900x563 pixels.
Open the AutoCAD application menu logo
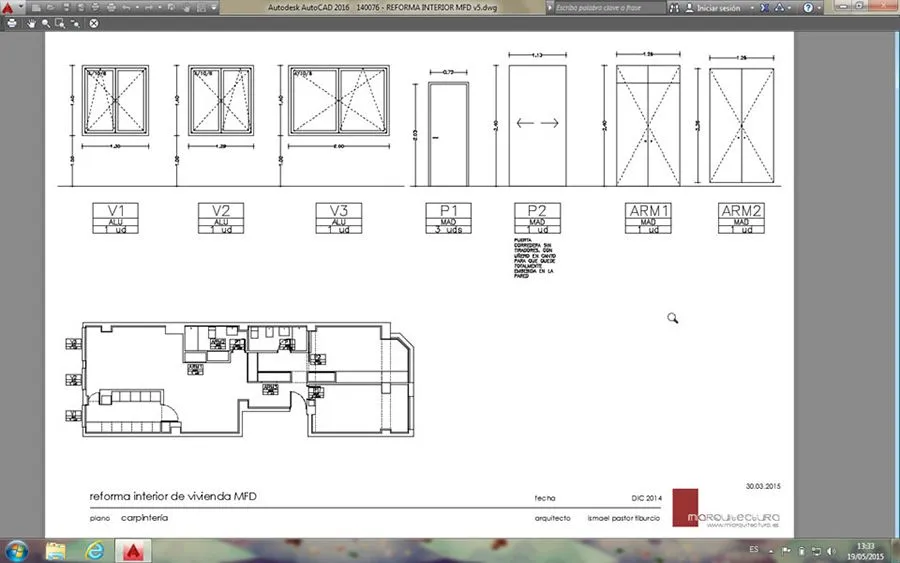[7, 8]
